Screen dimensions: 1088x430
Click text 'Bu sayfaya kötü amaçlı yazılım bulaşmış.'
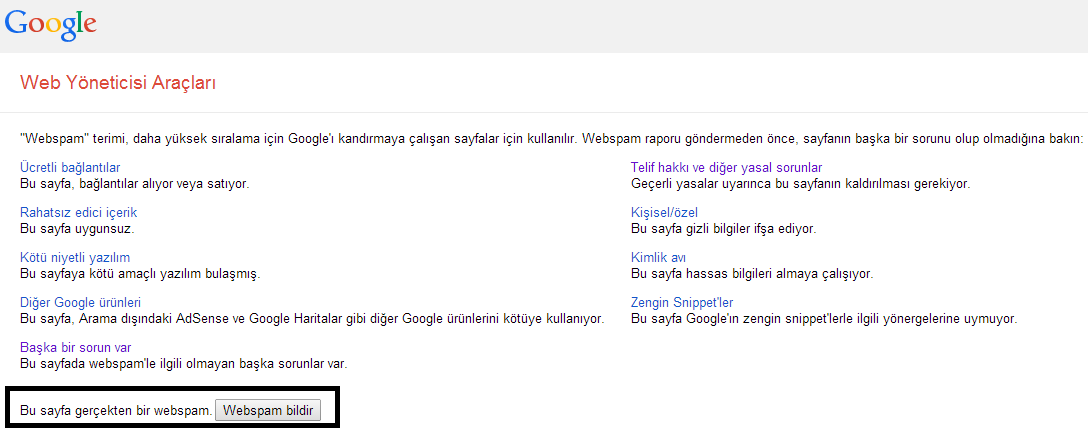pyautogui.click(x=140, y=273)
